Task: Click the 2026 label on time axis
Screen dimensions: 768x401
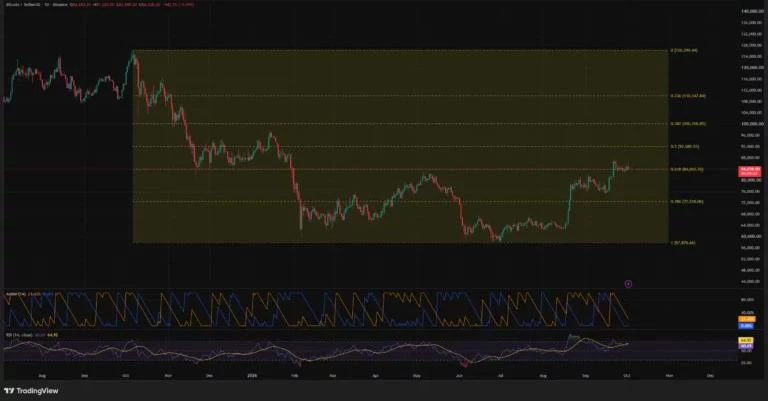Action: (x=252, y=376)
